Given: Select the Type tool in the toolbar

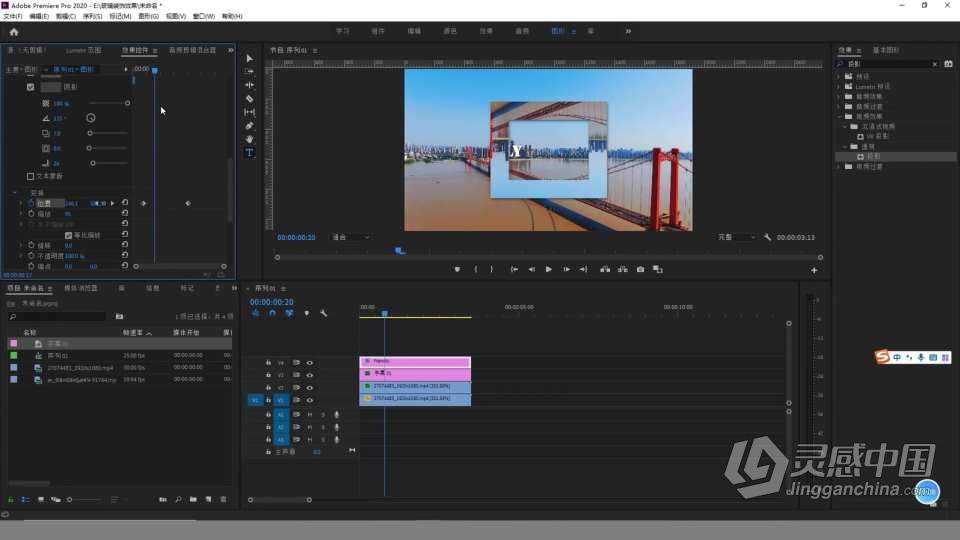Looking at the screenshot, I should [x=249, y=153].
